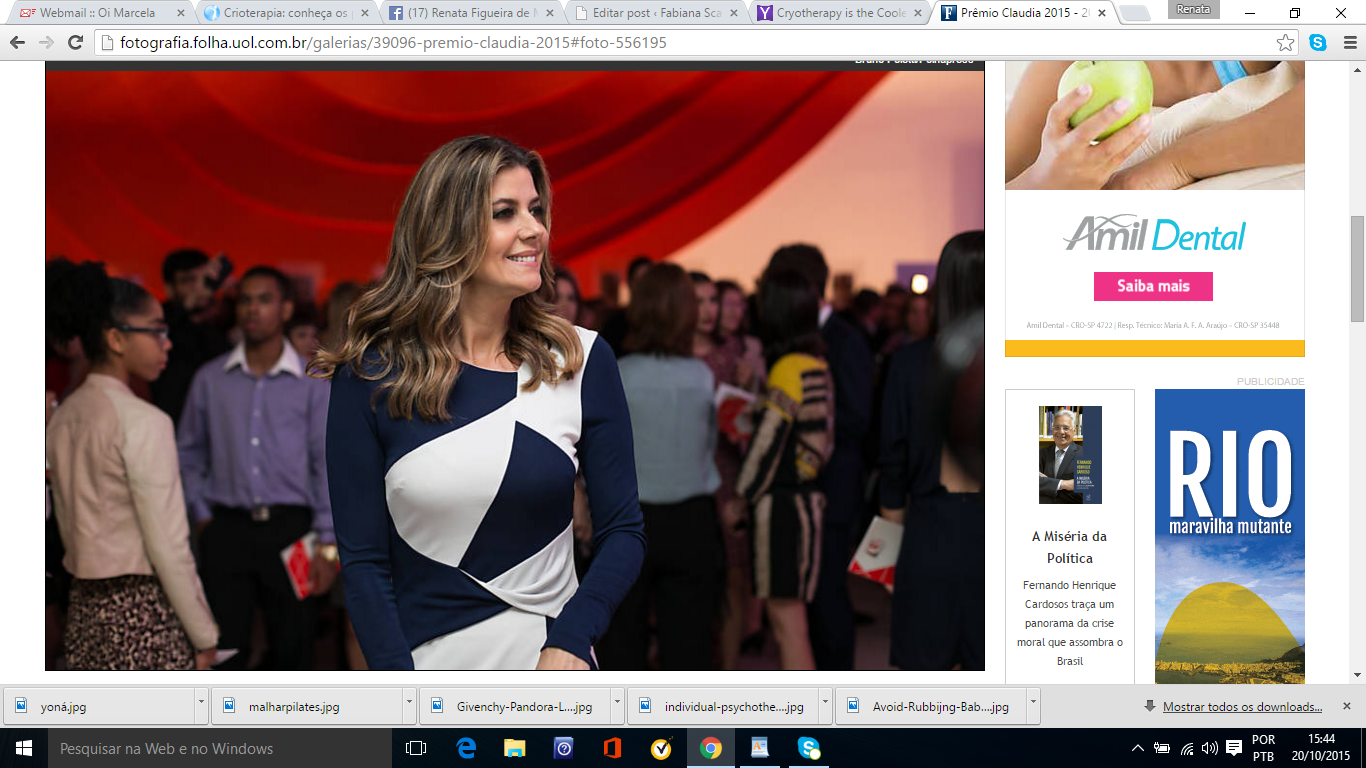The height and width of the screenshot is (768, 1366).
Task: Open Task View in the taskbar
Action: (x=416, y=748)
